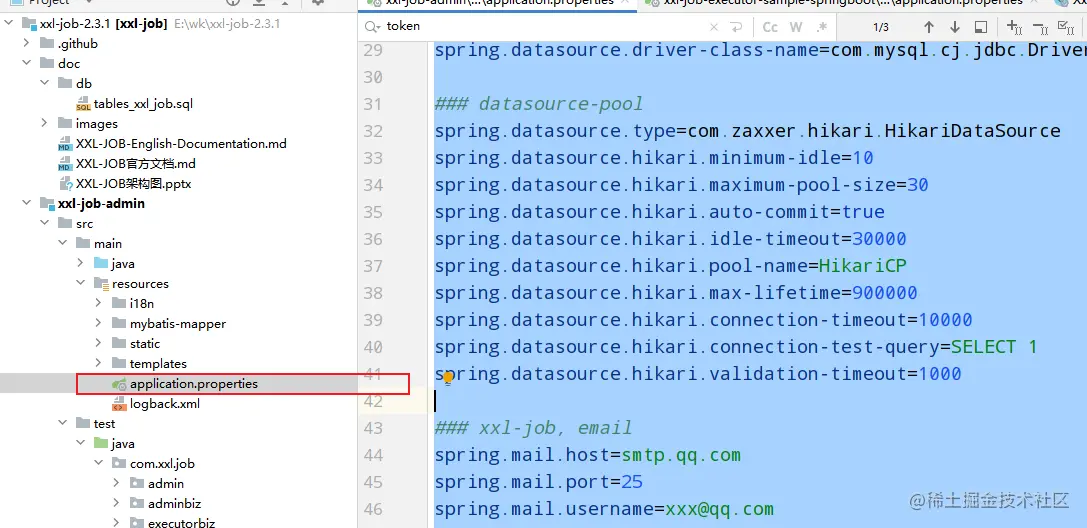Select logback.xml file

click(x=164, y=403)
